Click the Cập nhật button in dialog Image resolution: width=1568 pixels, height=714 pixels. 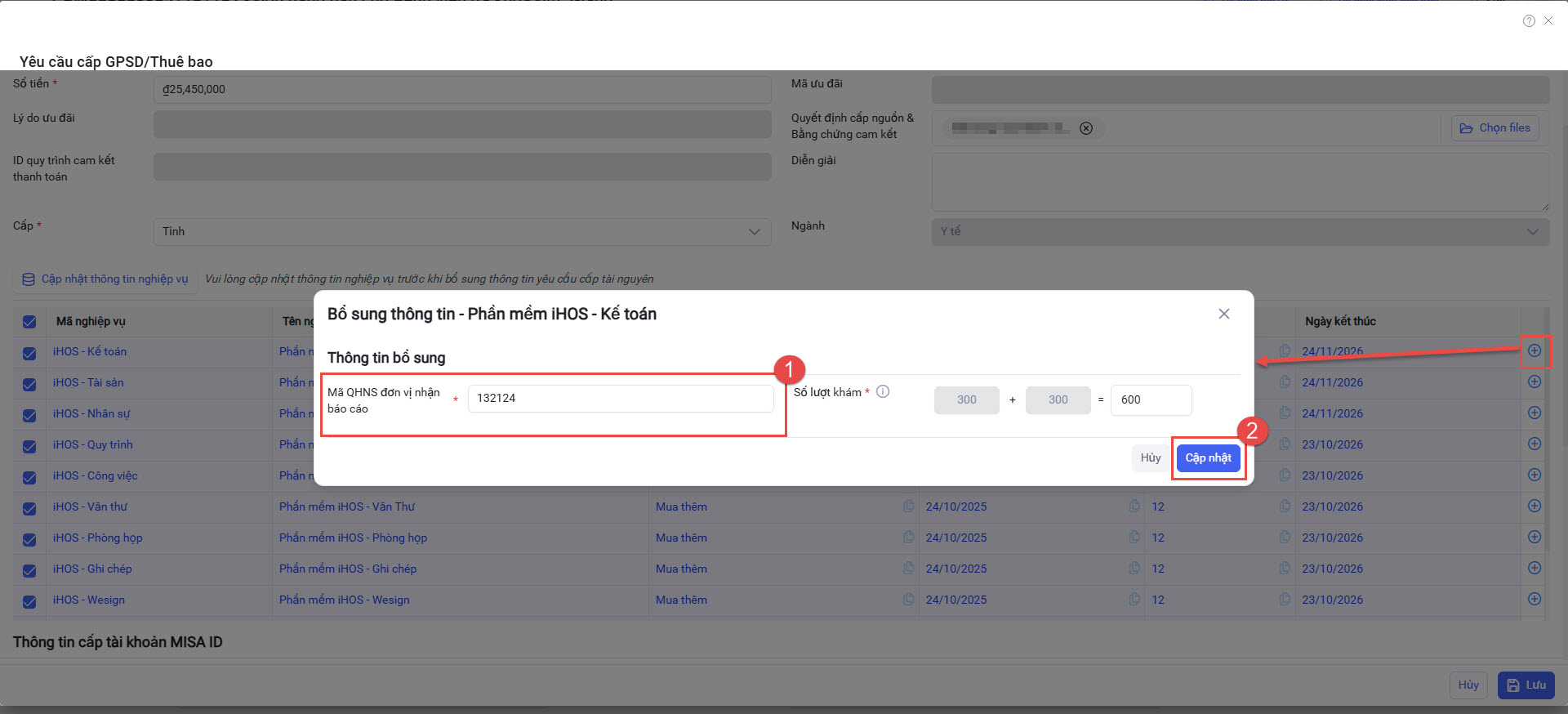click(1208, 458)
